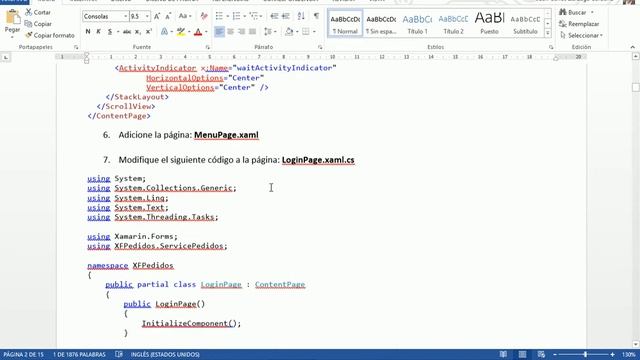The width and height of the screenshot is (640, 360).
Task: Apply text effects with the outlined A icon
Action: tap(164, 31)
